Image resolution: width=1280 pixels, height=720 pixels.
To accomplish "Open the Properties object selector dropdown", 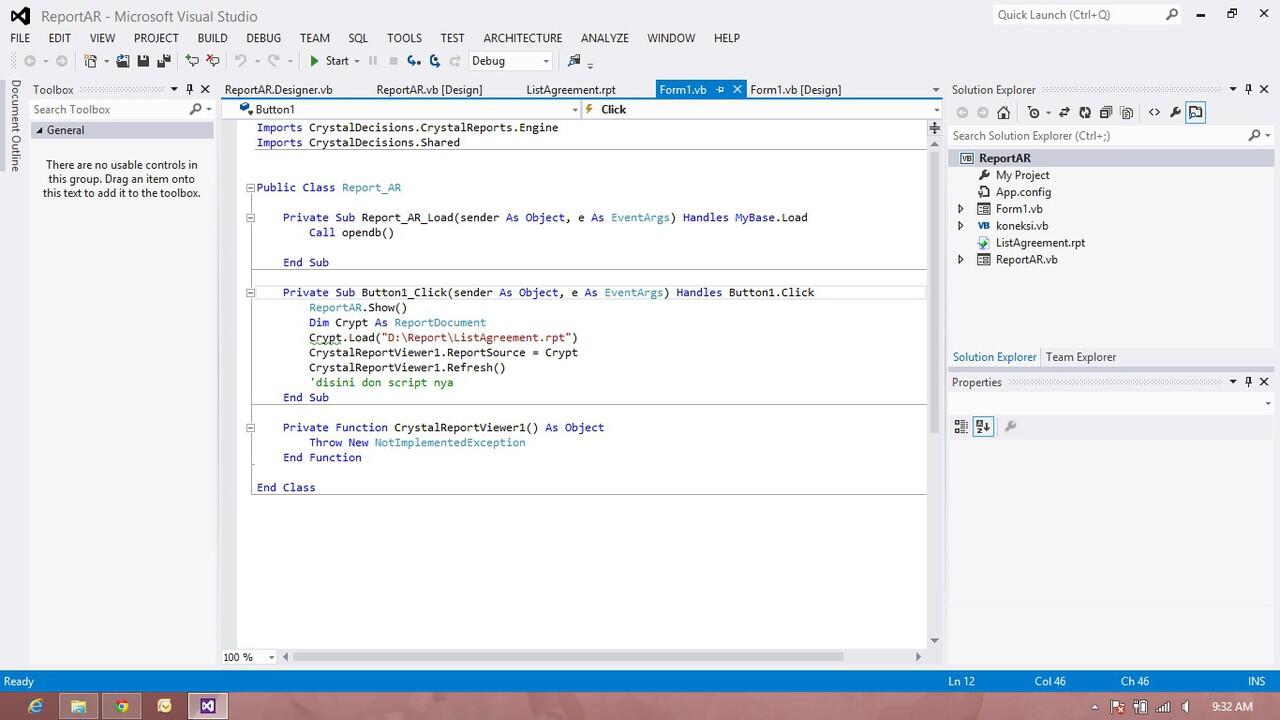I will tap(1268, 404).
